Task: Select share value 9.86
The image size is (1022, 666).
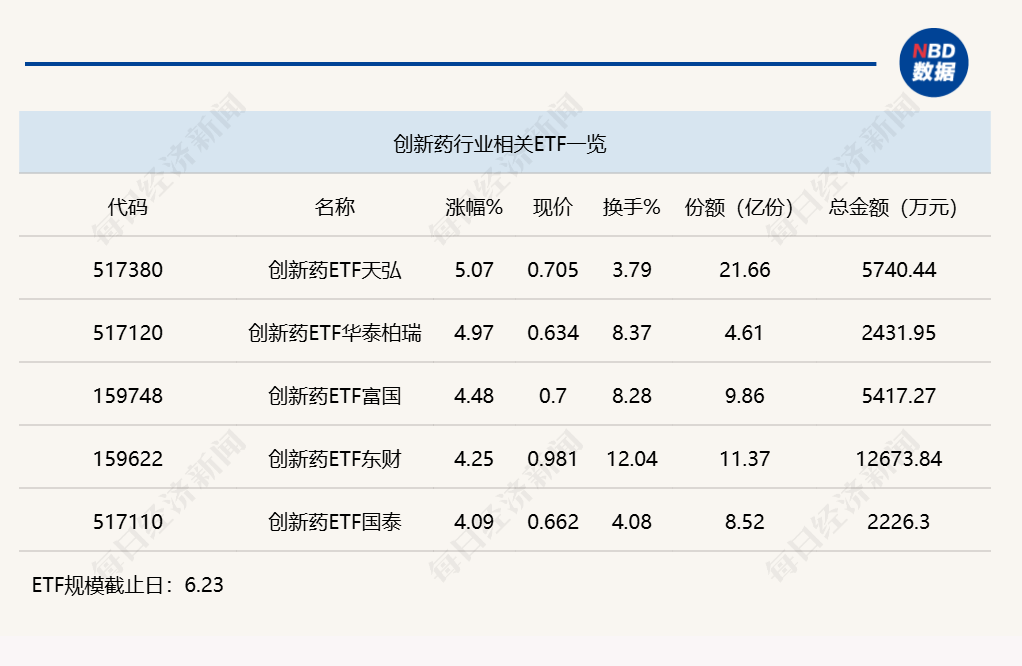Action: click(x=744, y=396)
